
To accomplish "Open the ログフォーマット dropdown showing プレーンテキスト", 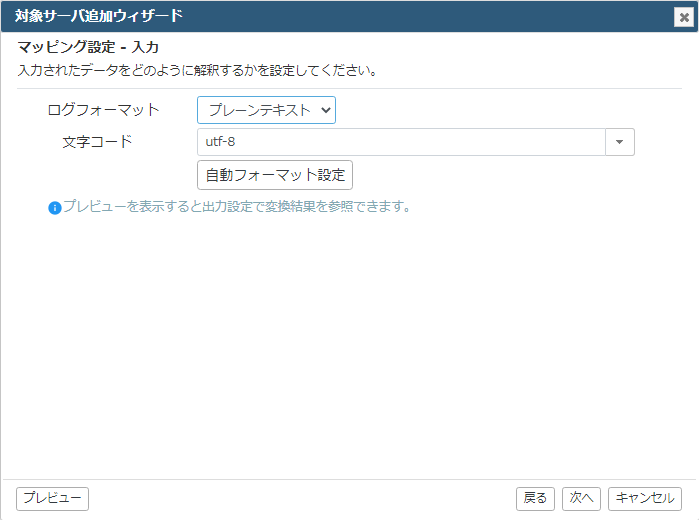I will 266,110.
